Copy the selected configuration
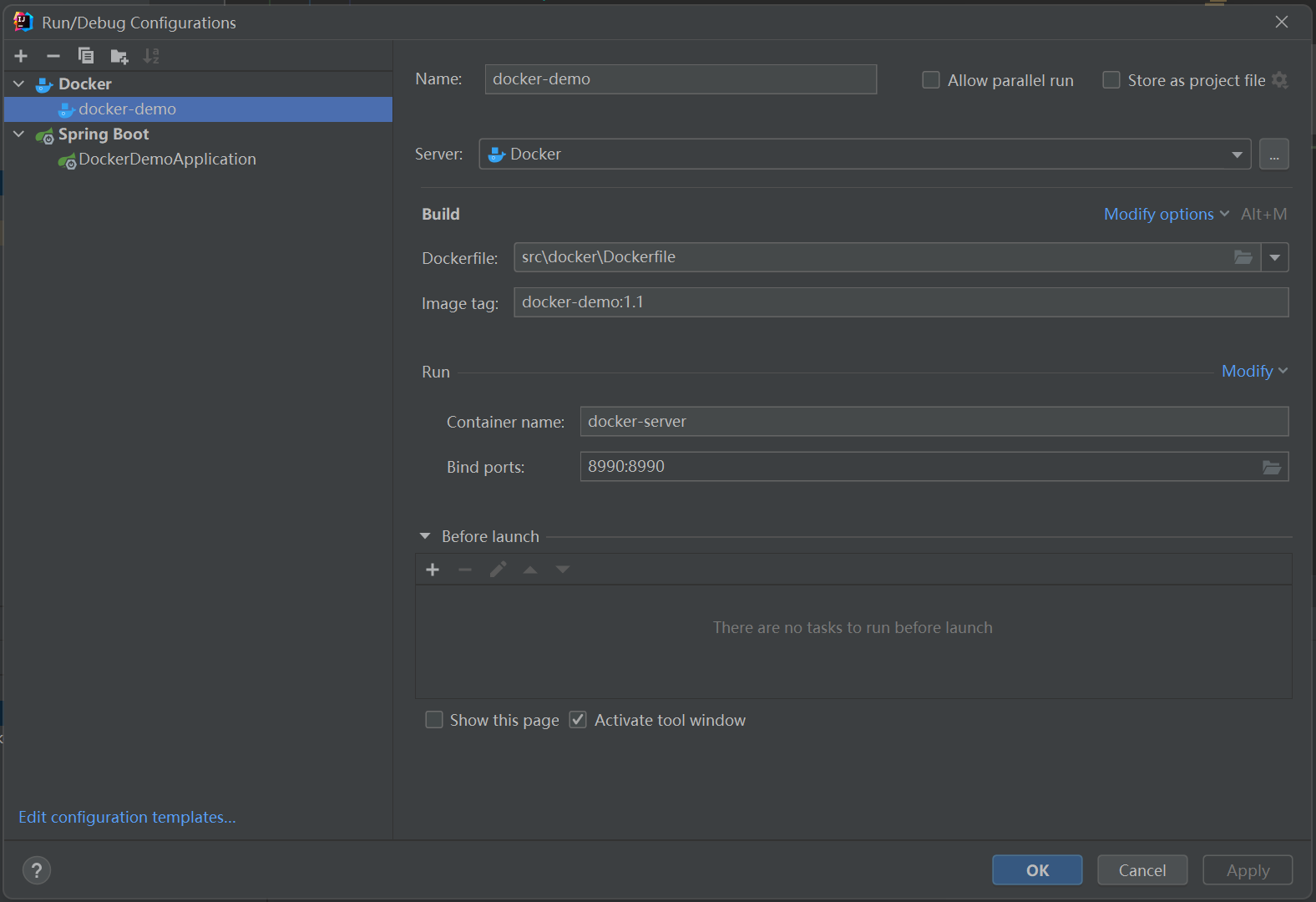This screenshot has width=1316, height=902. tap(86, 56)
